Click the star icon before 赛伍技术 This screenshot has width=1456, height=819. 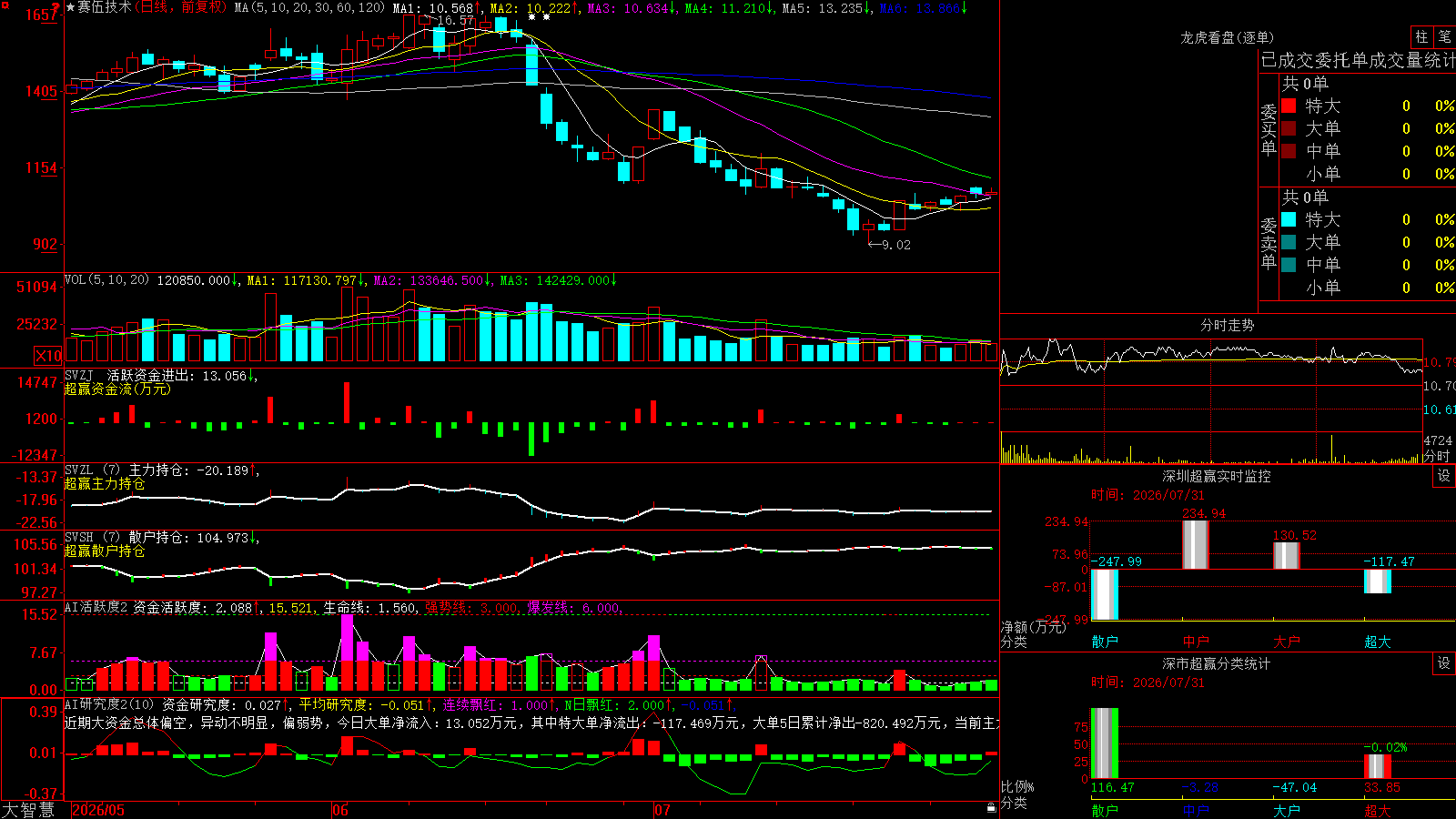70,7
